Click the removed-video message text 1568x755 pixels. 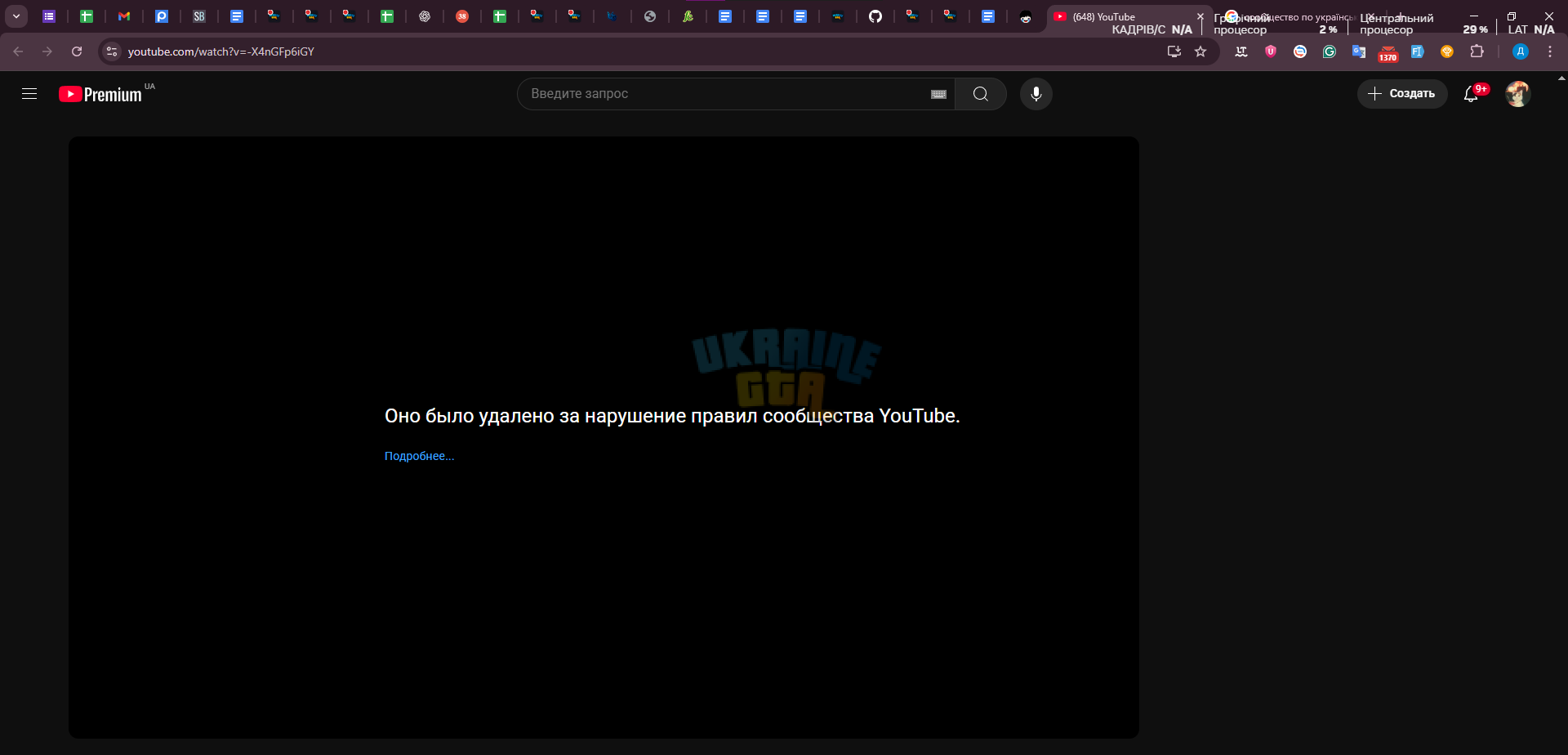[672, 416]
